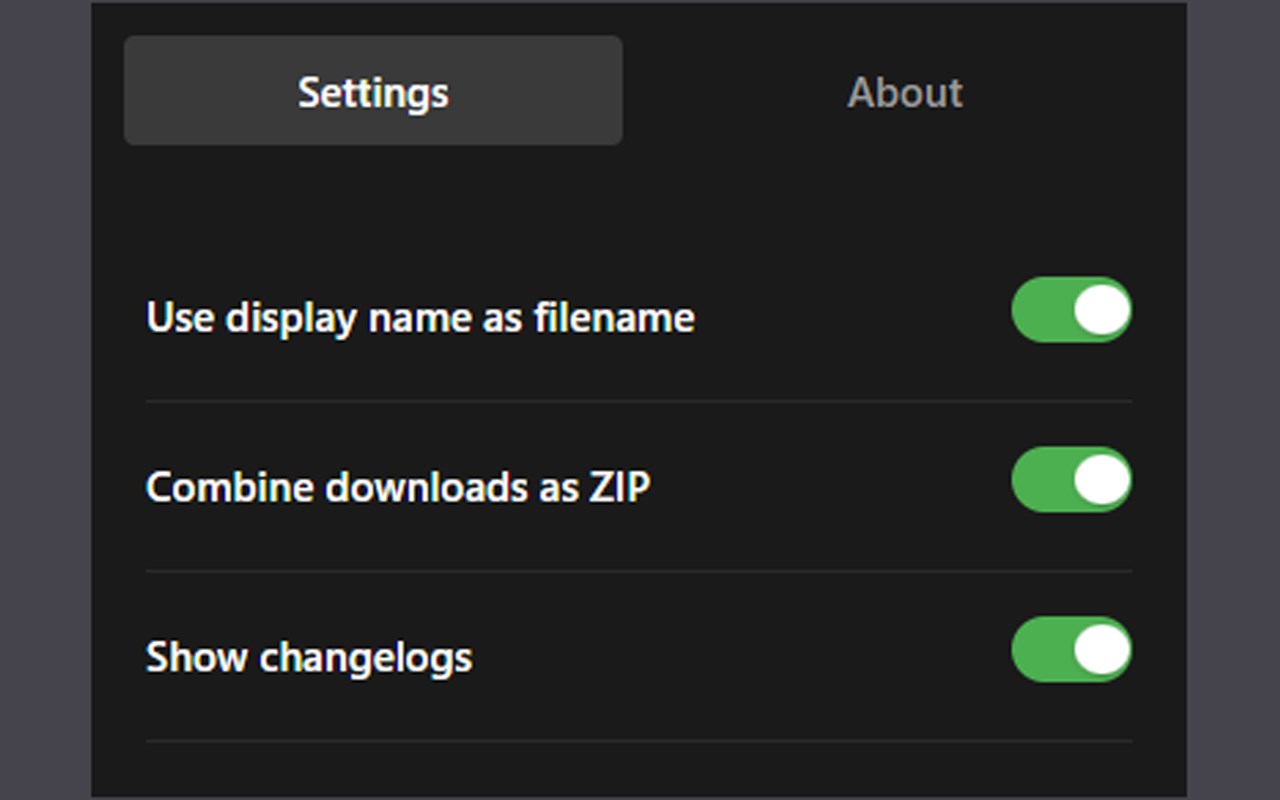This screenshot has width=1280, height=800.
Task: Click the 'Combine downloads as ZIP' label text
Action: [x=398, y=488]
